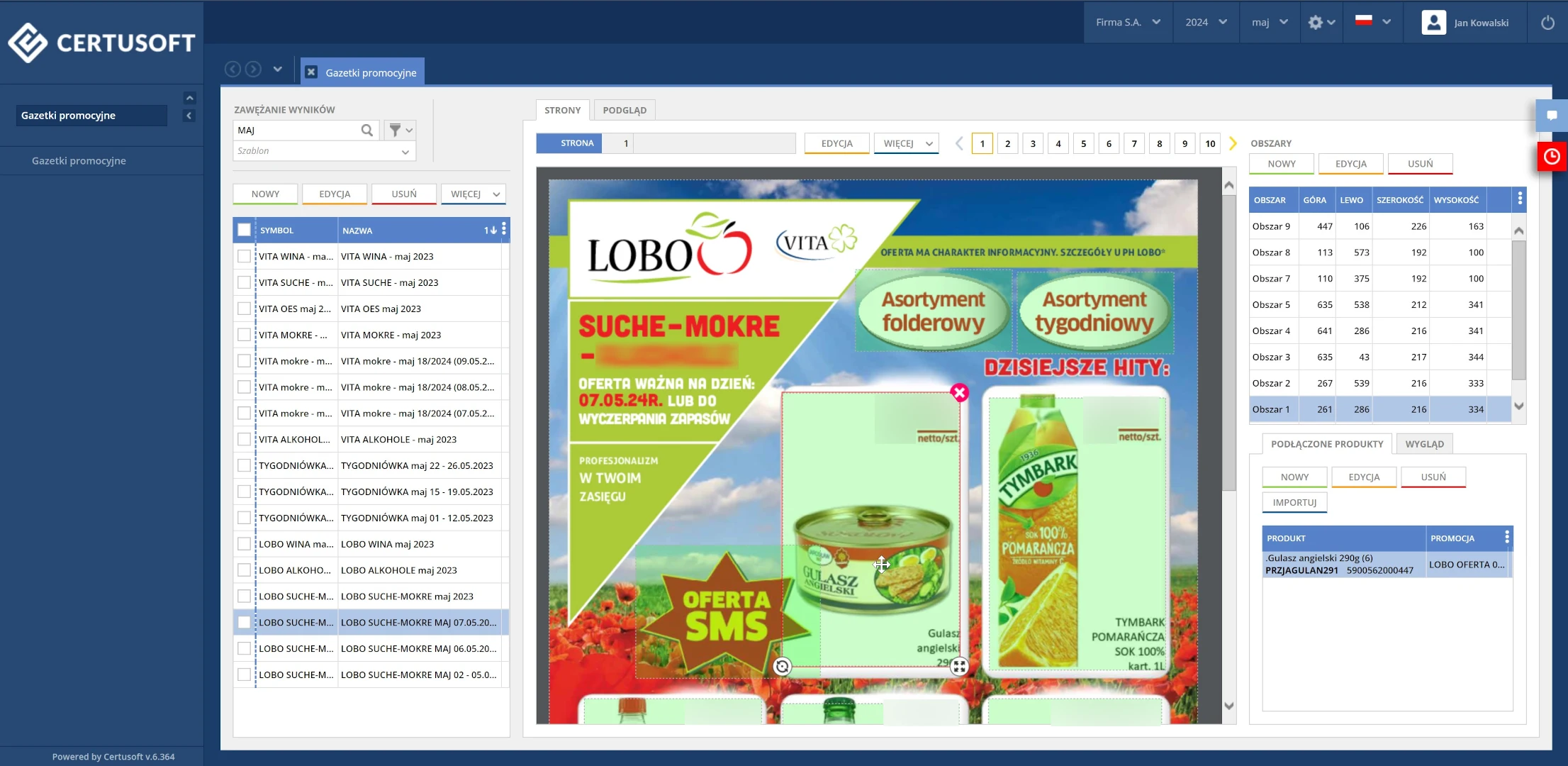This screenshot has width=1568, height=766.
Task: Open page WIĘCEJ dropdown
Action: coord(907,143)
